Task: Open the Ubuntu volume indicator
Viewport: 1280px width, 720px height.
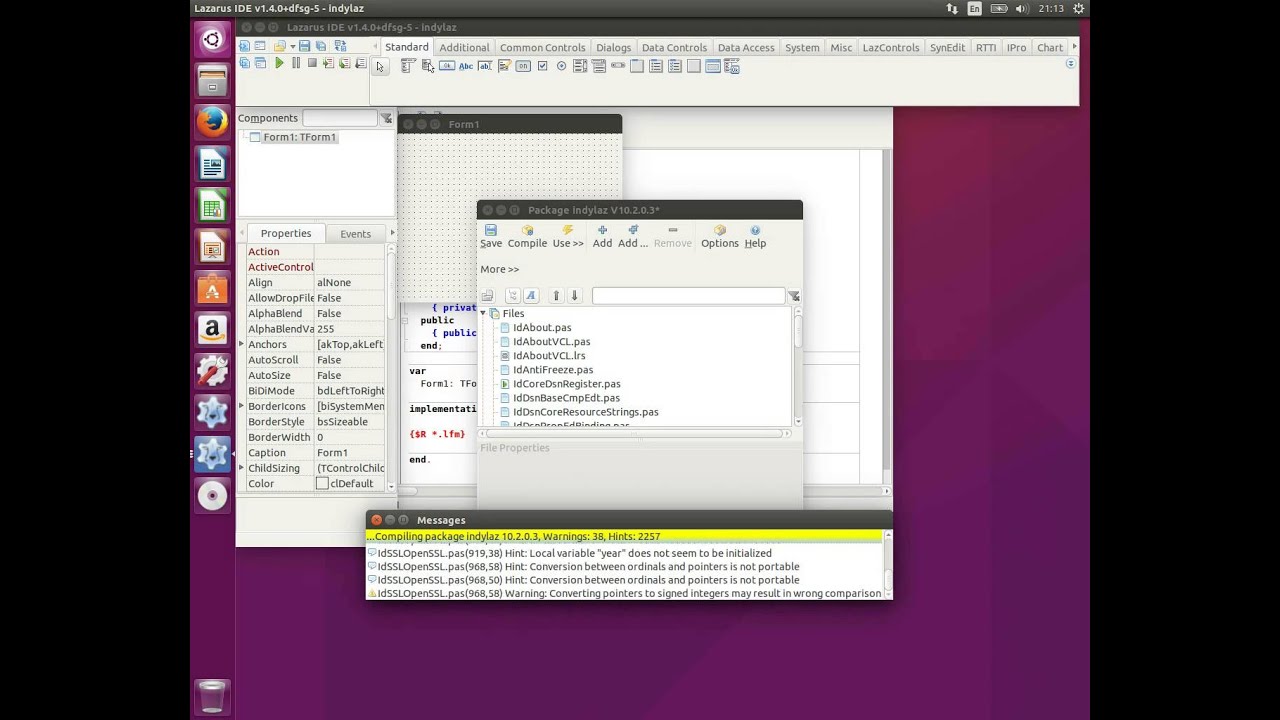Action: tap(1021, 8)
